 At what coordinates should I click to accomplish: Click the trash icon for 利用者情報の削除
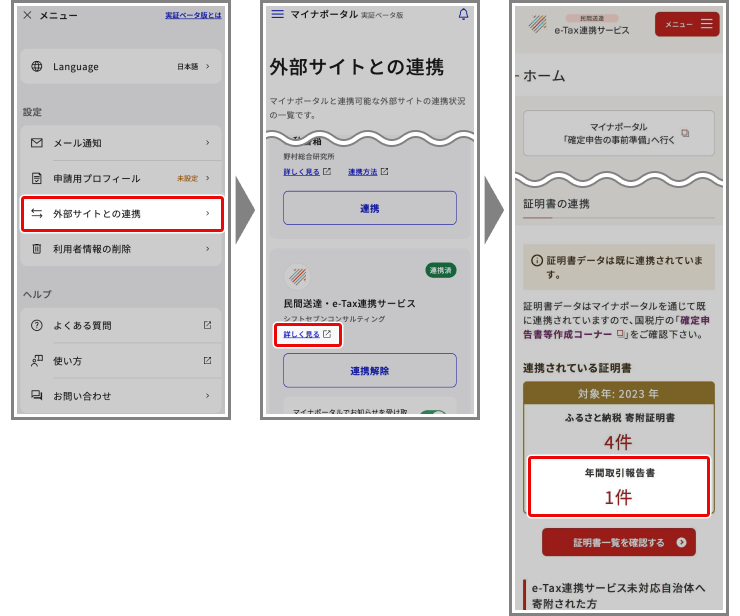pyautogui.click(x=36, y=249)
